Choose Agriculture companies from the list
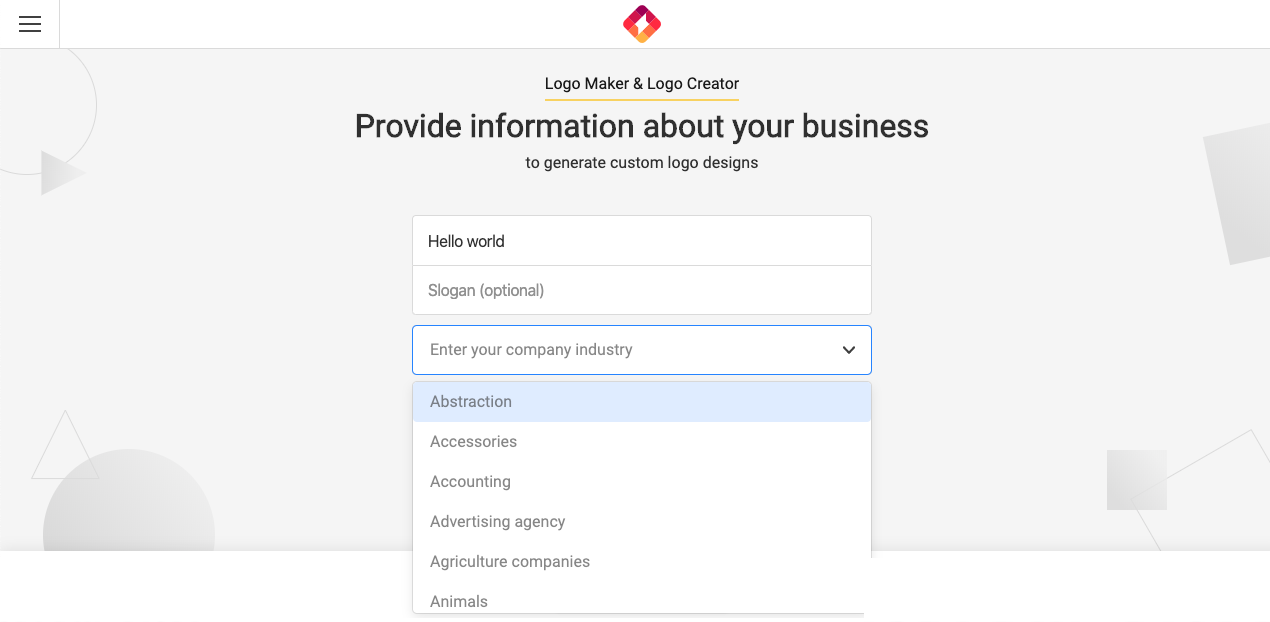This screenshot has width=1270, height=622. click(642, 562)
